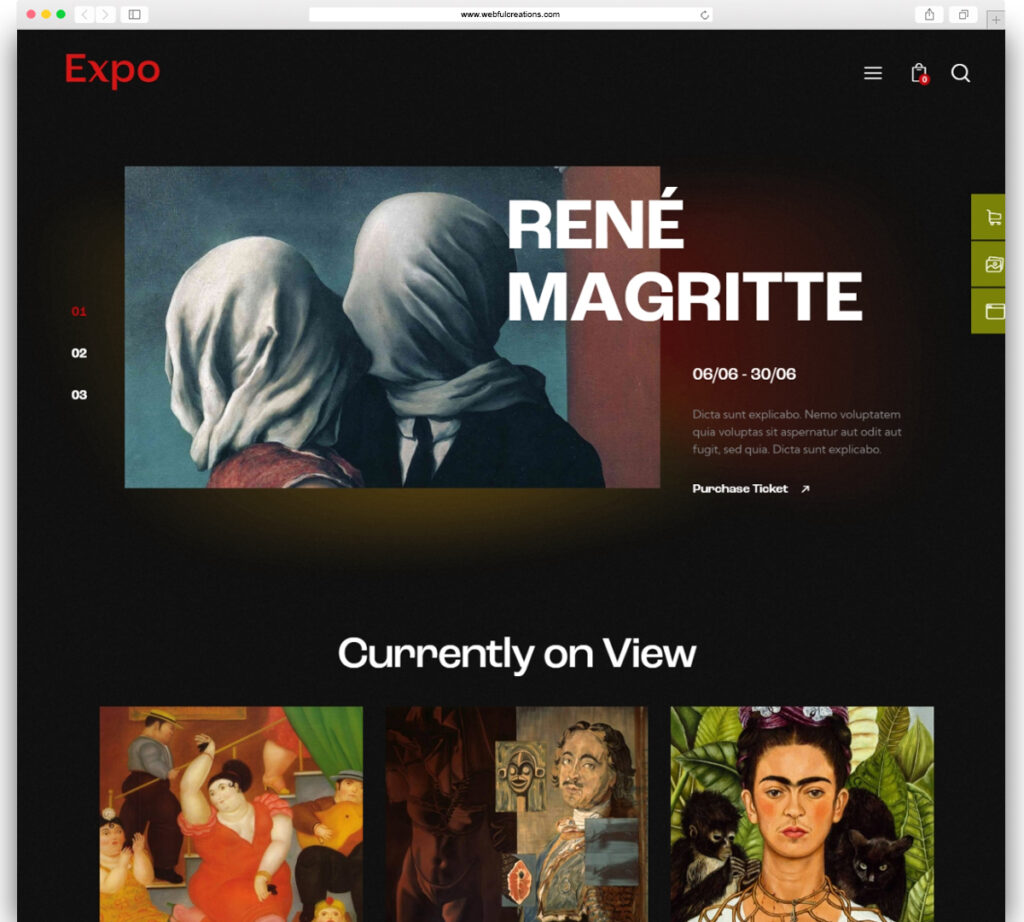Click the Expo logo

point(112,70)
